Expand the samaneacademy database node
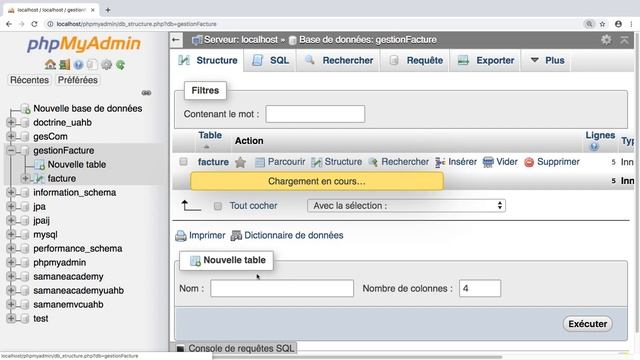Screen dimensions: 640x360 (11, 276)
